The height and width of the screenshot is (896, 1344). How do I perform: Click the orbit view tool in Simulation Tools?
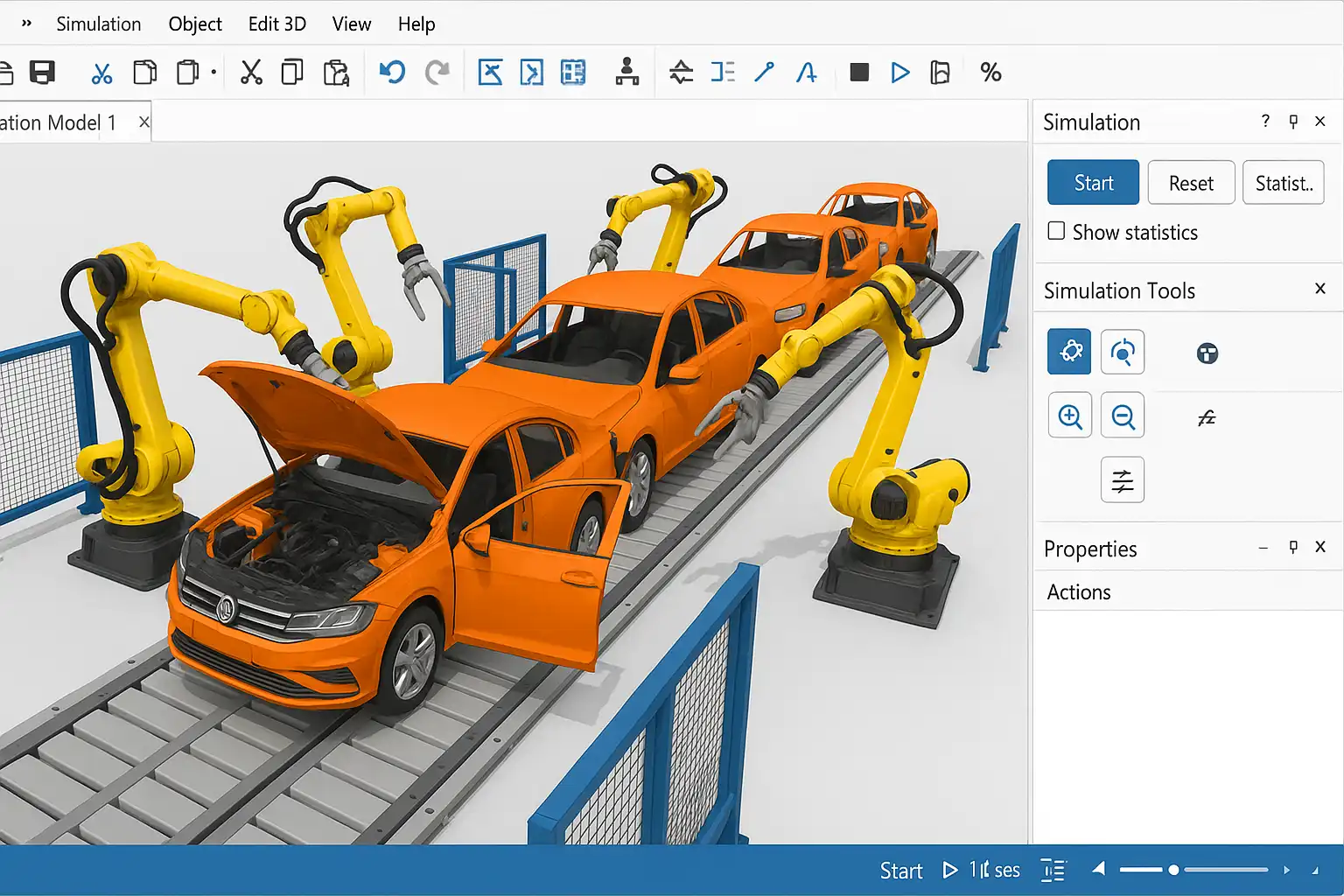click(x=1123, y=352)
